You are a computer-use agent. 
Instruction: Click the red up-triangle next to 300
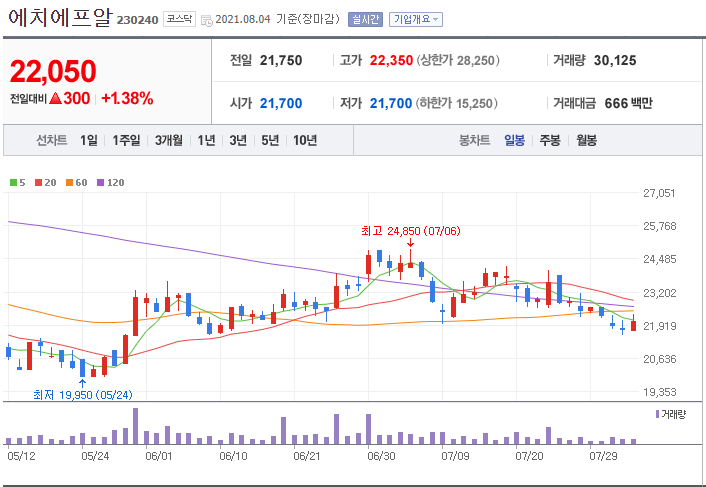(x=55, y=98)
